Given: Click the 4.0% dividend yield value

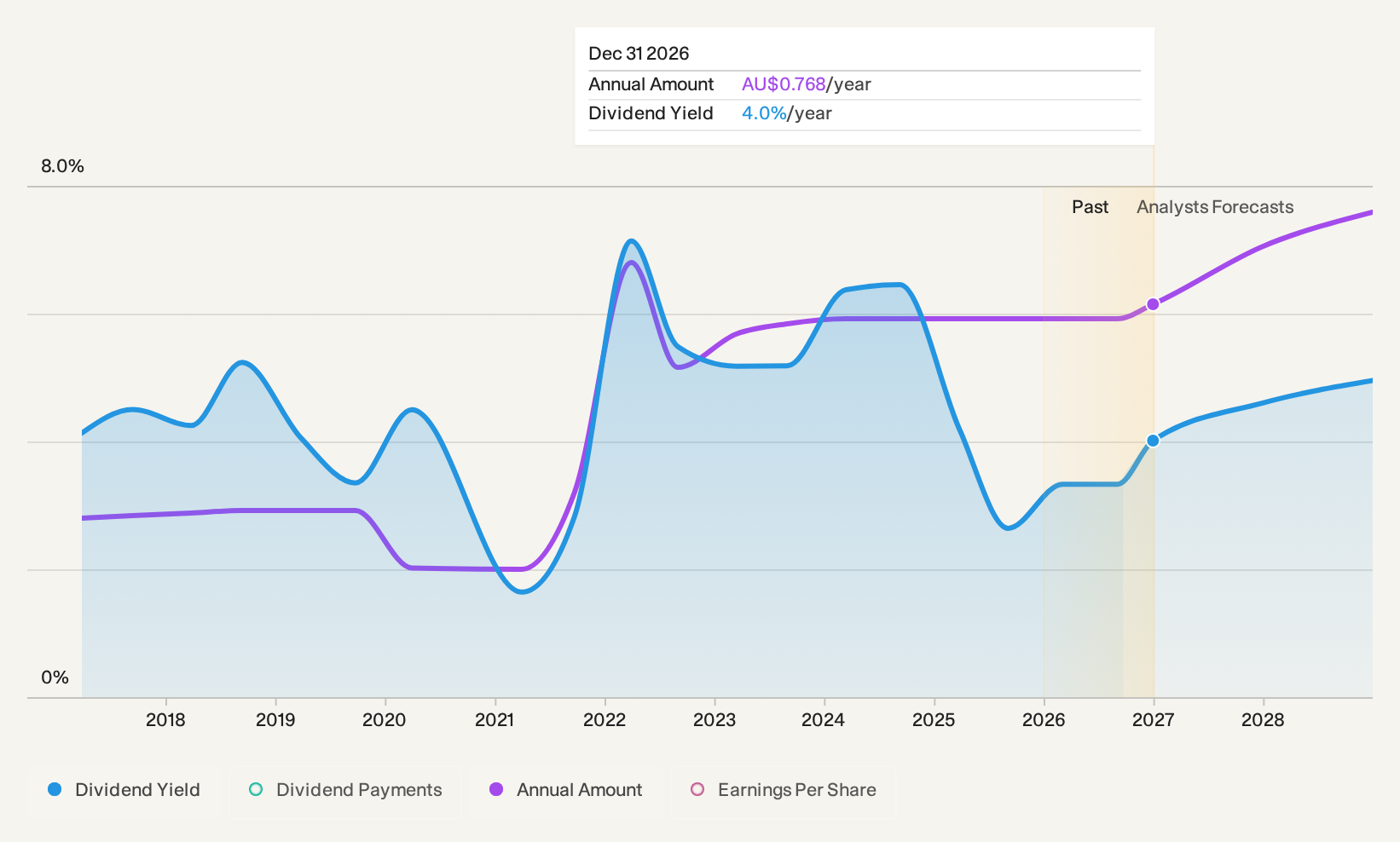Looking at the screenshot, I should click(764, 113).
